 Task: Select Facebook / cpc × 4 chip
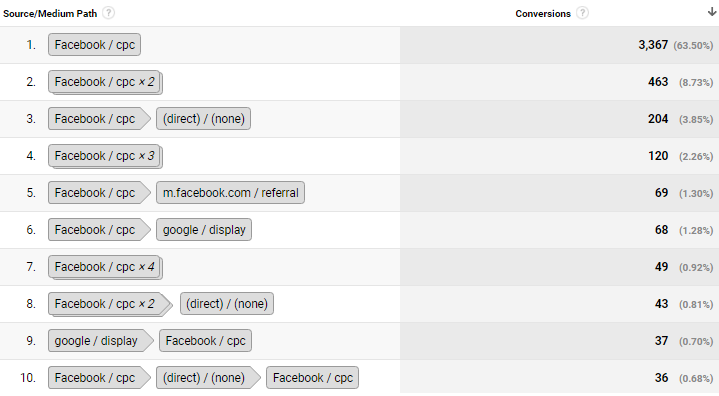105,267
